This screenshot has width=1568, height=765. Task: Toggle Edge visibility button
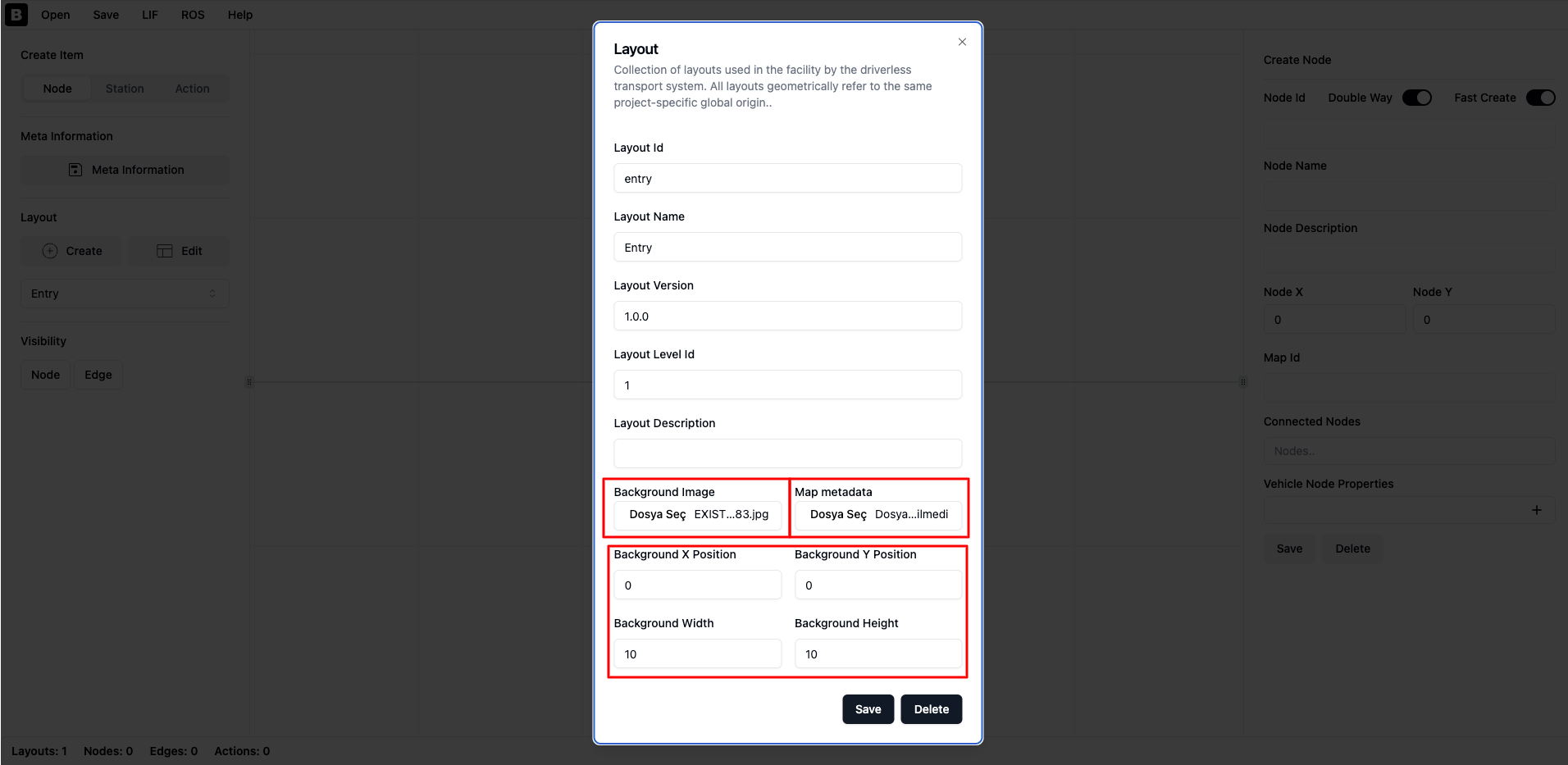point(98,375)
